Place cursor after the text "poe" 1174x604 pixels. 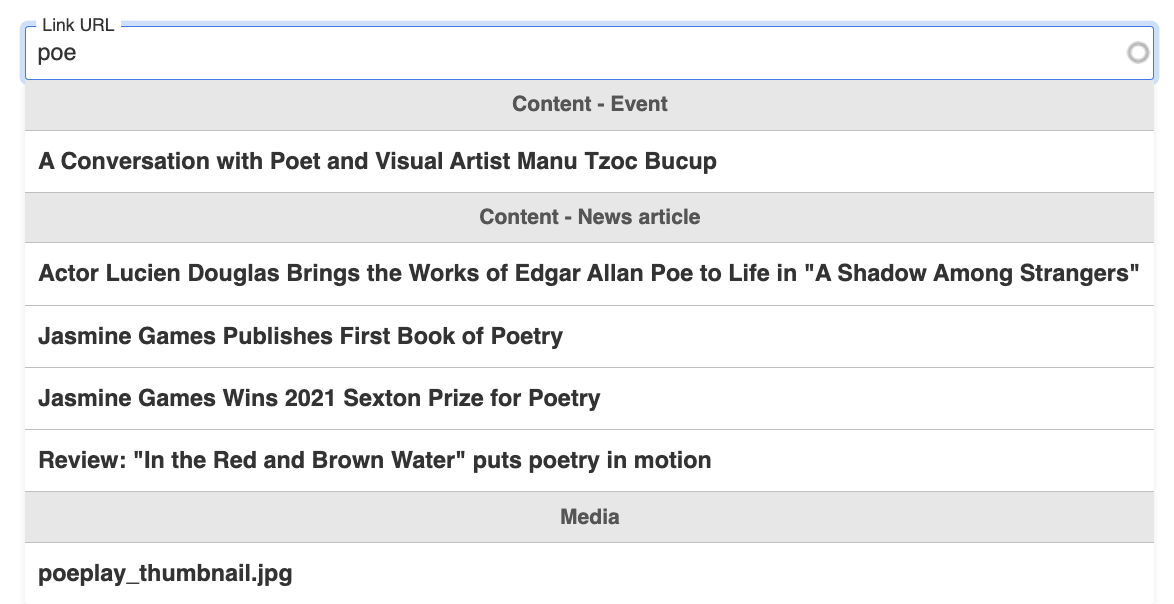tap(80, 53)
